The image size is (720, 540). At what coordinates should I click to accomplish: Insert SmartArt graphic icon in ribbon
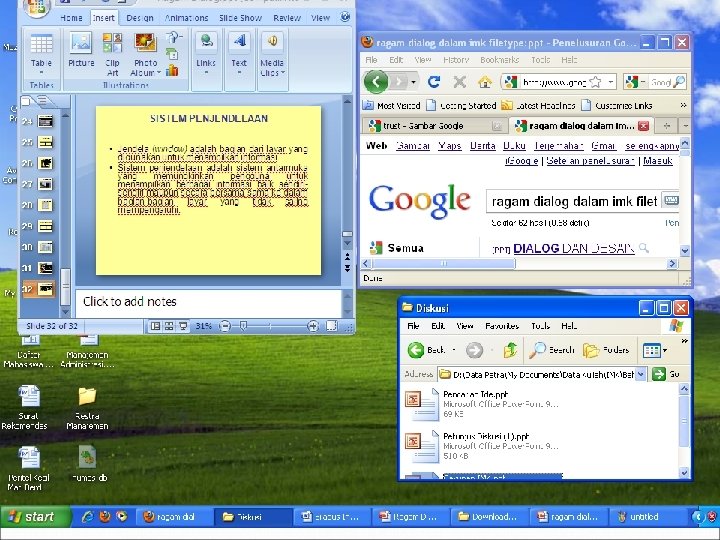coord(172,54)
